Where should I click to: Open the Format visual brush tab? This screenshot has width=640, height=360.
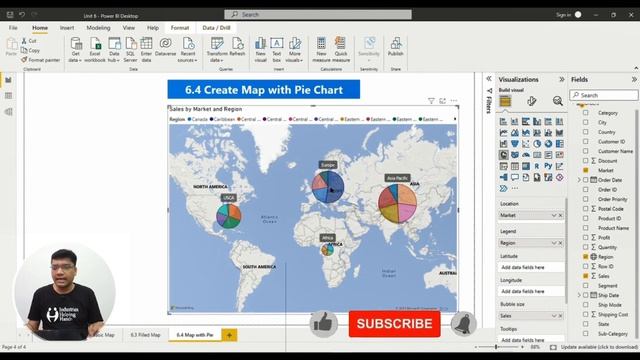[531, 101]
